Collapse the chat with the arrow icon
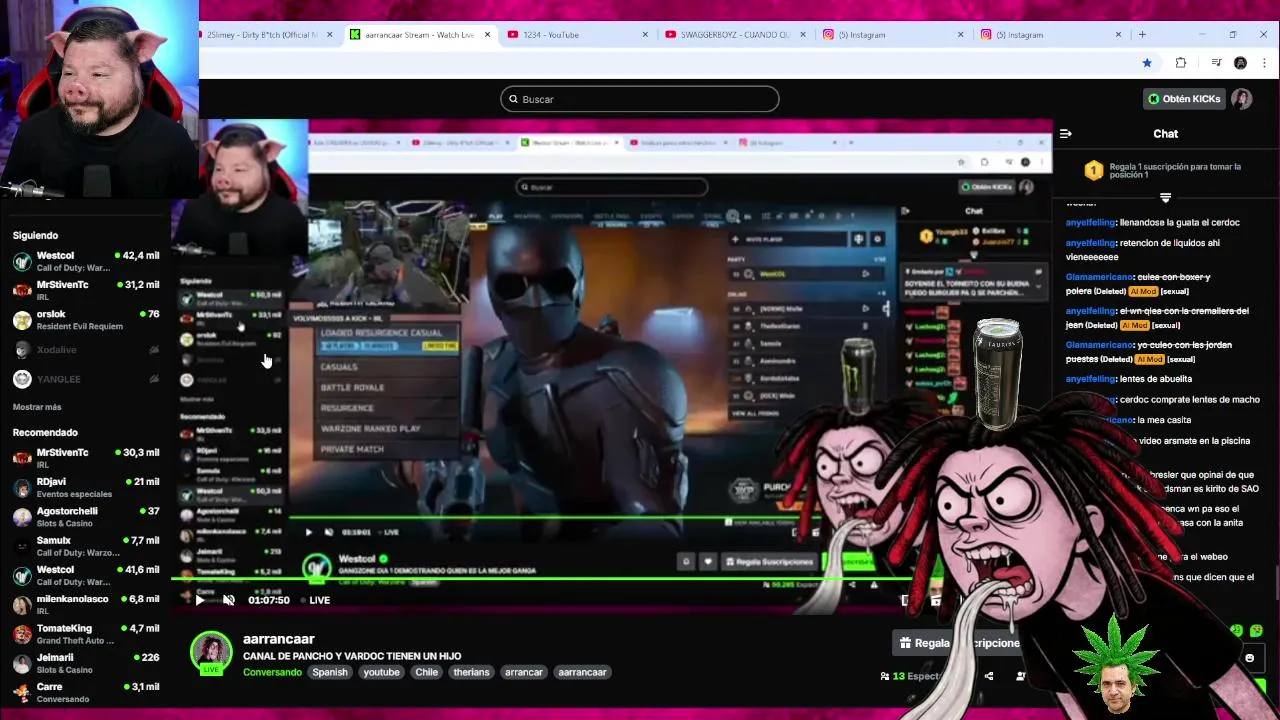Screen dimensions: 1280x720 (1066, 133)
